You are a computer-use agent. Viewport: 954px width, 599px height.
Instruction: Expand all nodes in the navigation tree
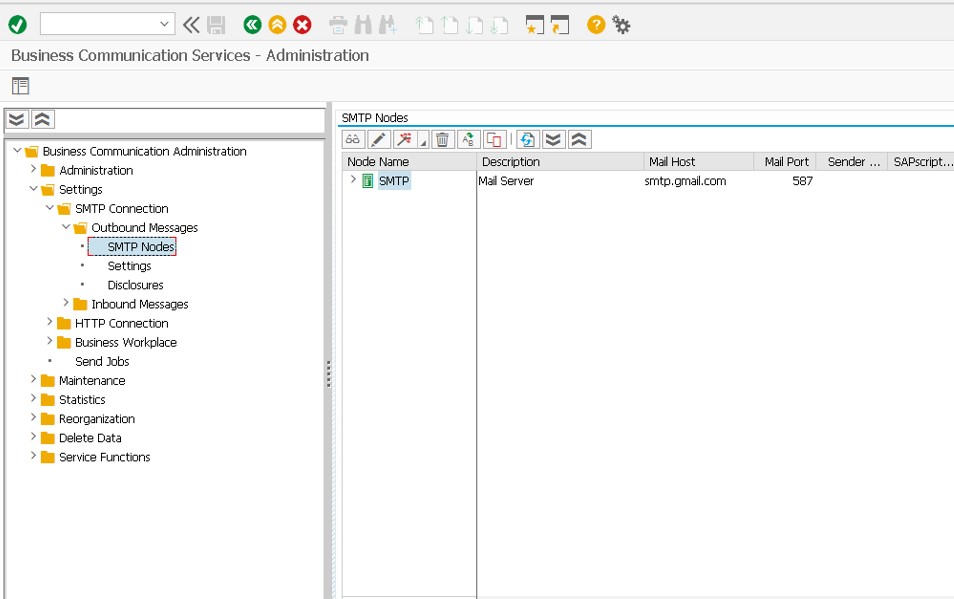point(17,119)
